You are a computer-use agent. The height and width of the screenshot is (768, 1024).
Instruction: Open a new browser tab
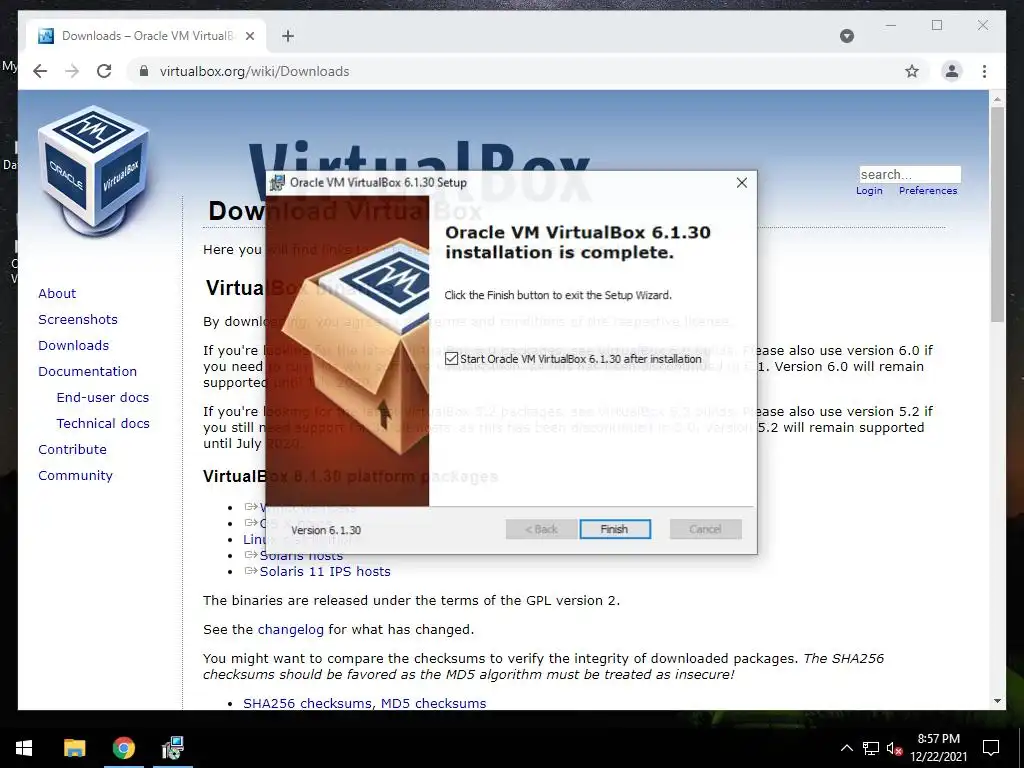(287, 36)
